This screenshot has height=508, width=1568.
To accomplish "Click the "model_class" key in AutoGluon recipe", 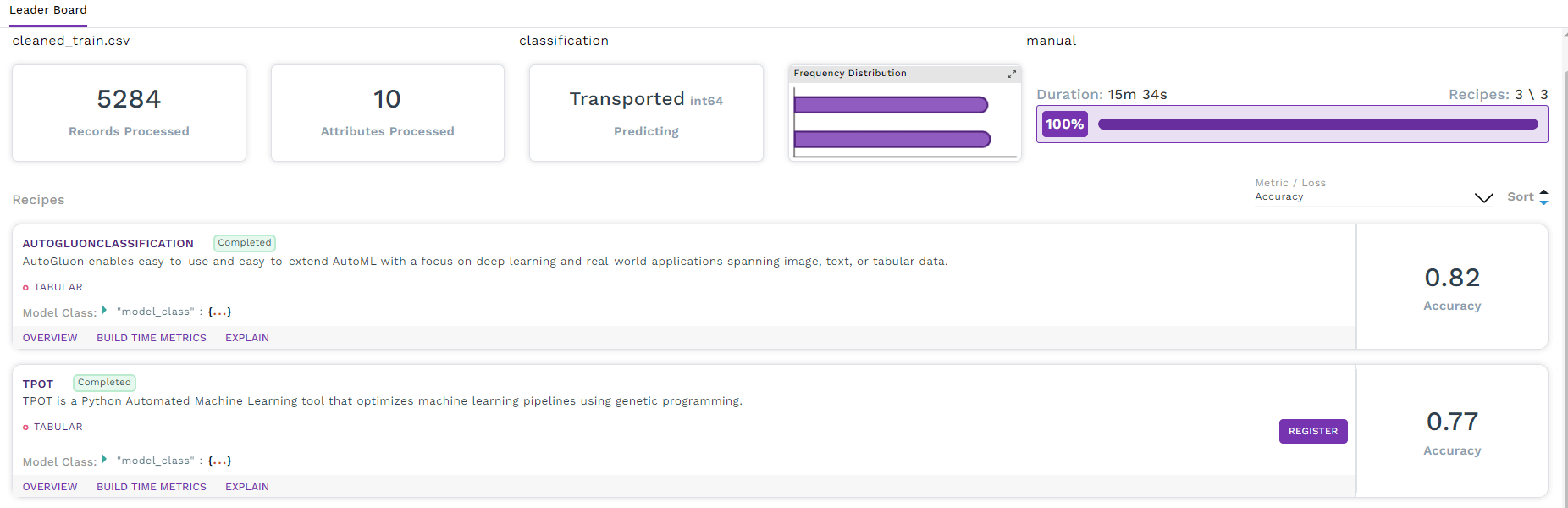I will click(156, 312).
